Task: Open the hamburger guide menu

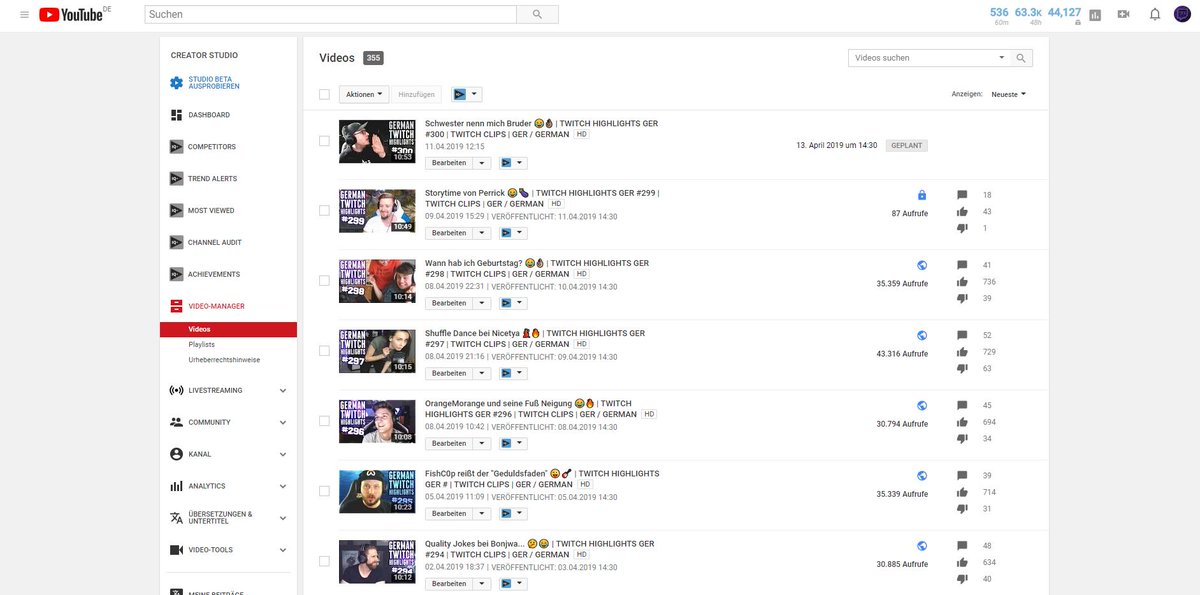Action: point(24,14)
